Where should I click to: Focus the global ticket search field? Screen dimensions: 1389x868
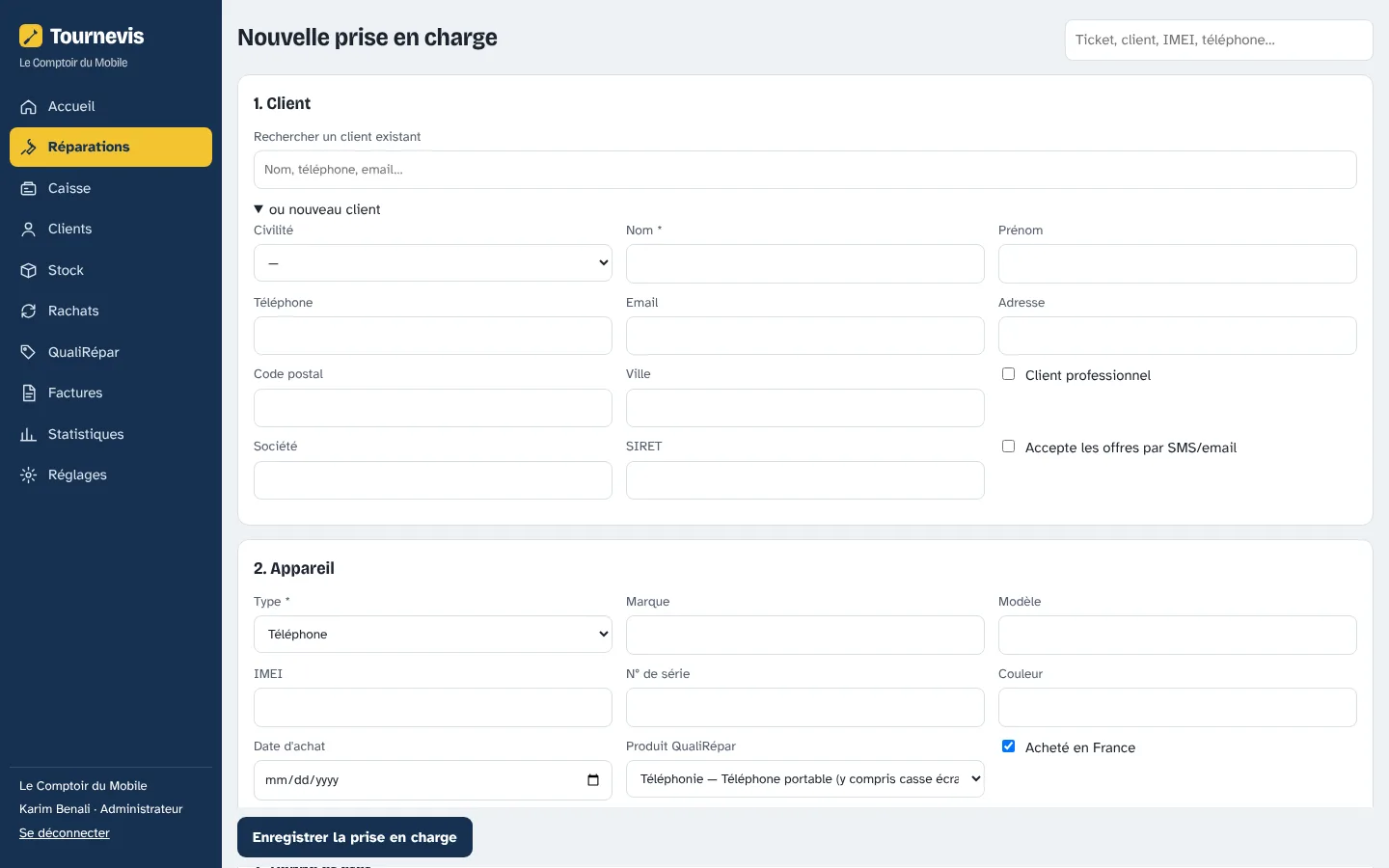(x=1219, y=41)
